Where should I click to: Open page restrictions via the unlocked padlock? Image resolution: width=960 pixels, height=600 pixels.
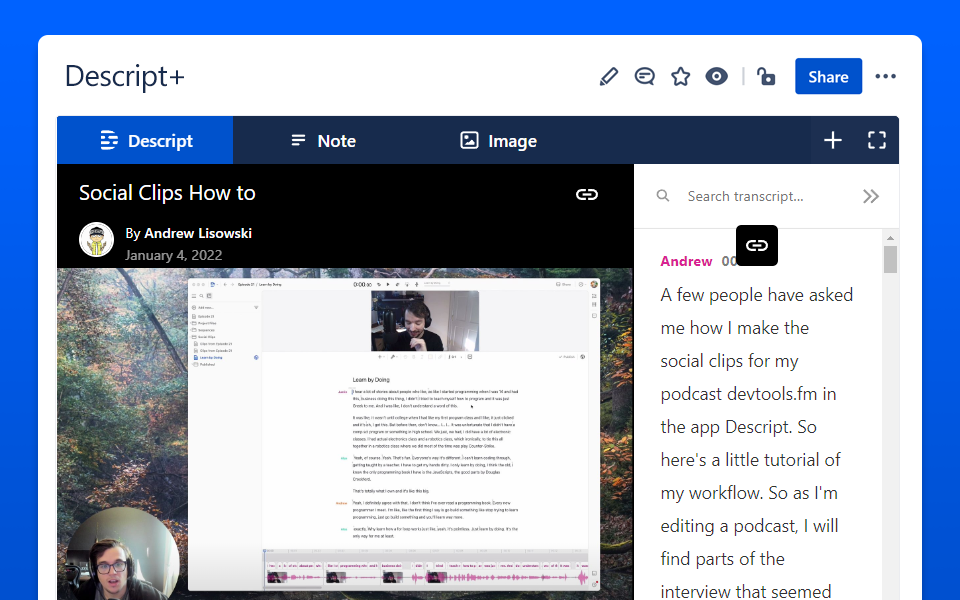click(x=766, y=77)
